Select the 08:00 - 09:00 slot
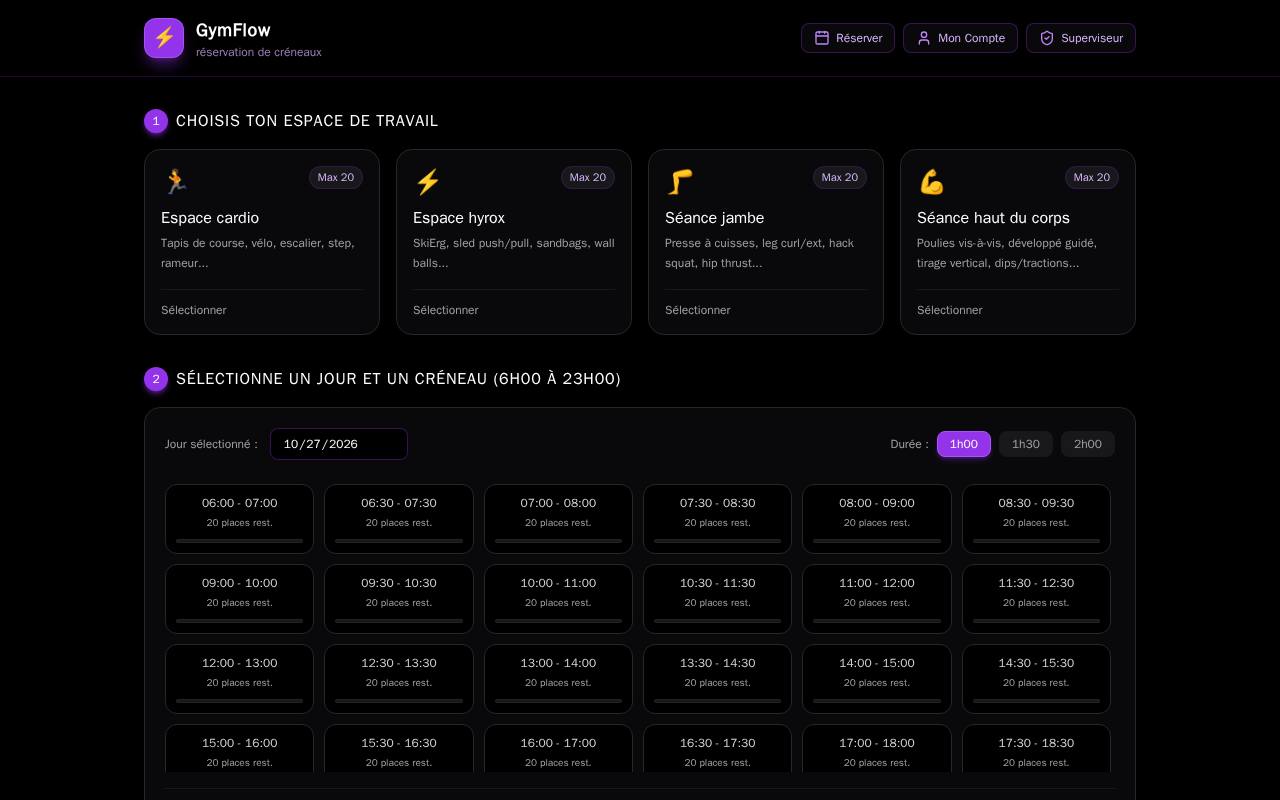 click(x=877, y=519)
